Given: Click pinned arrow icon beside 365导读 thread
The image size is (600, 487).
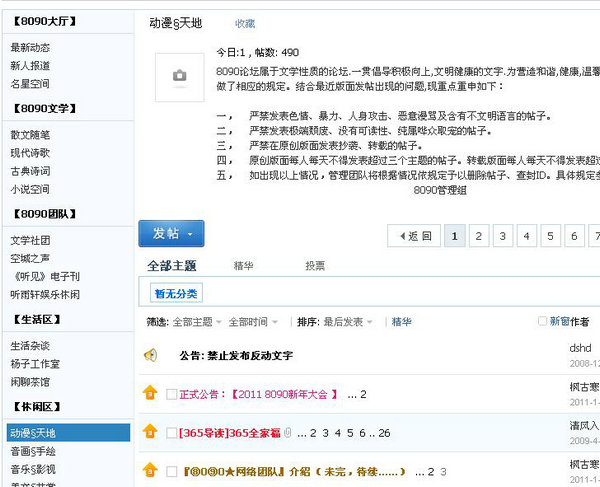Looking at the screenshot, I should (x=150, y=432).
